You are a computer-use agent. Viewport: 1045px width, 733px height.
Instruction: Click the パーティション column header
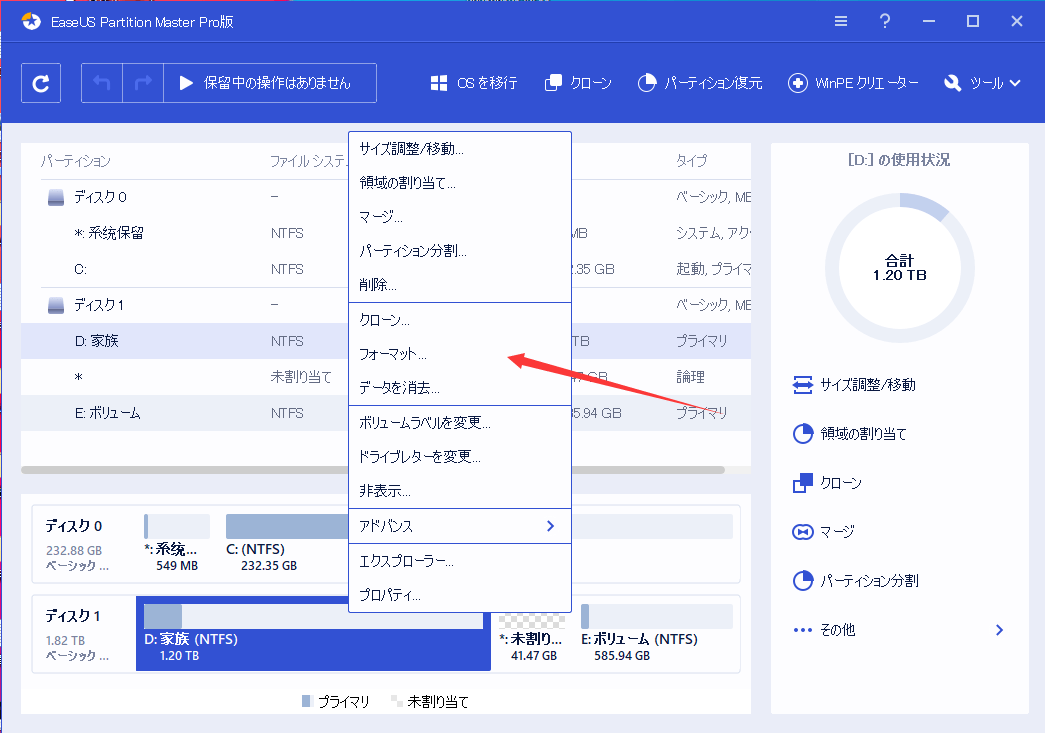click(x=76, y=161)
